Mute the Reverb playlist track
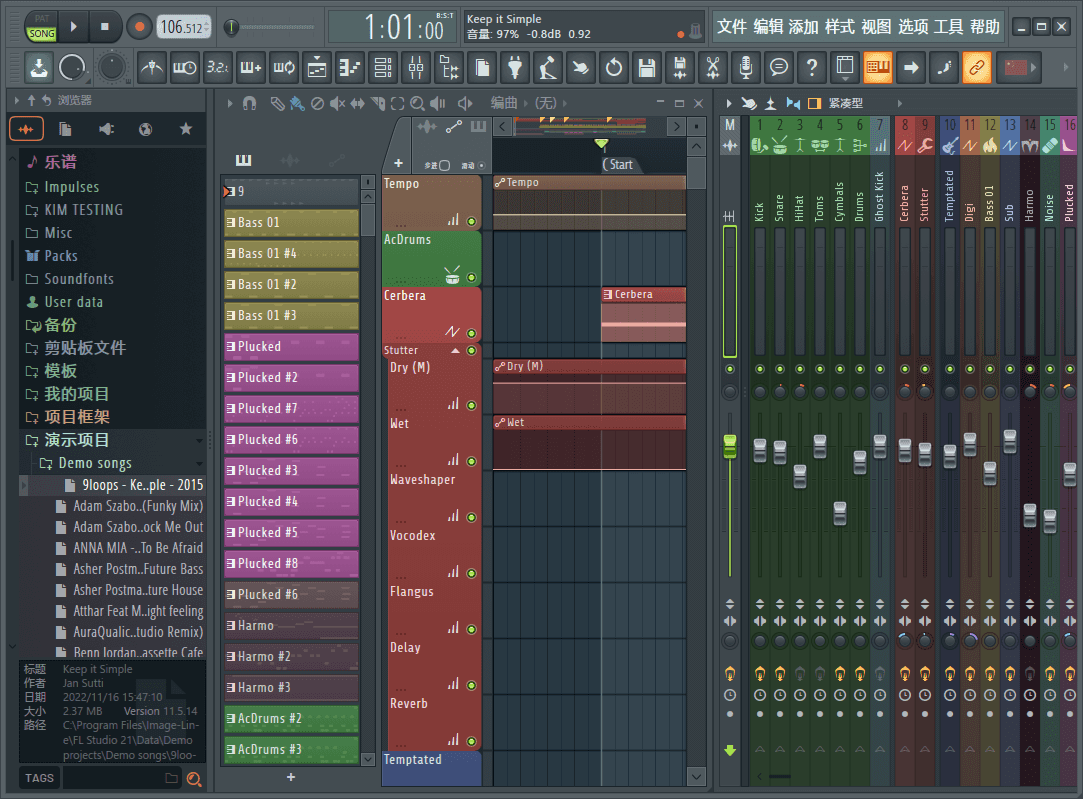 click(x=472, y=741)
